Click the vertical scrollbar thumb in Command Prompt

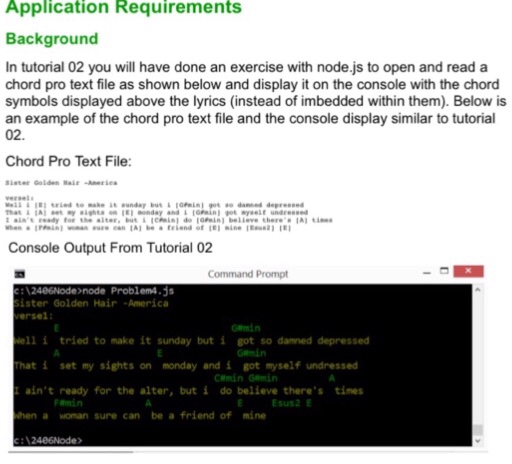pos(478,429)
